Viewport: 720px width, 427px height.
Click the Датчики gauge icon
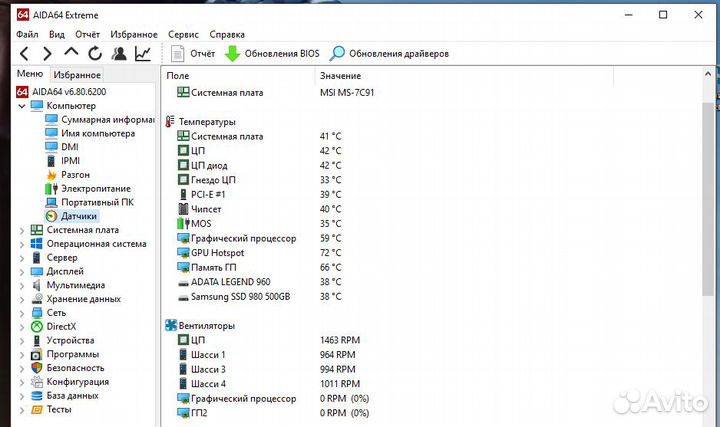51,216
